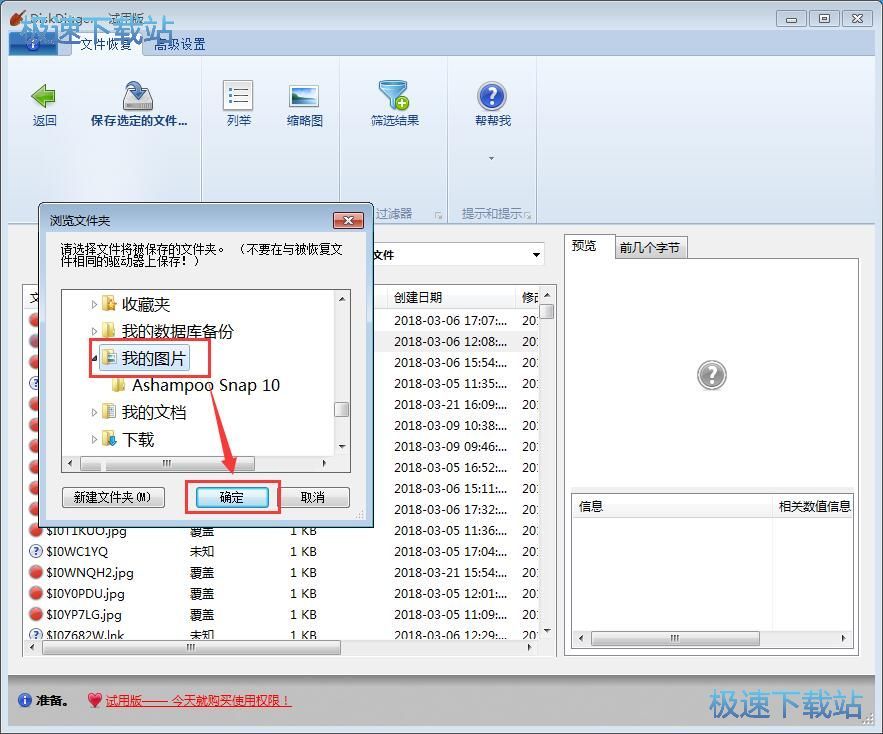The image size is (883, 734).
Task: Expand the My Documents folder node
Action: click(x=94, y=412)
